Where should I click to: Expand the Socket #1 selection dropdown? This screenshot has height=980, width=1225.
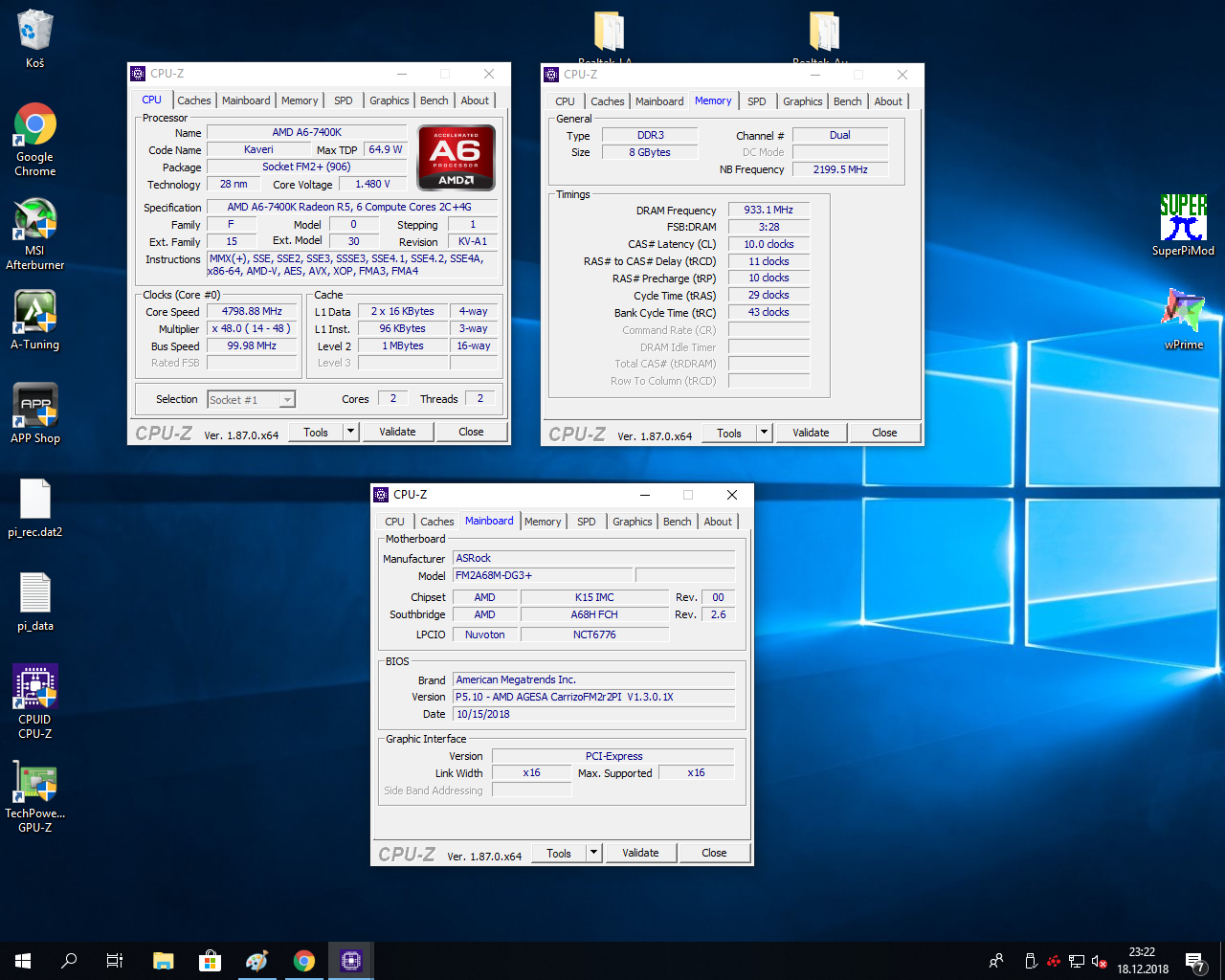tap(287, 400)
